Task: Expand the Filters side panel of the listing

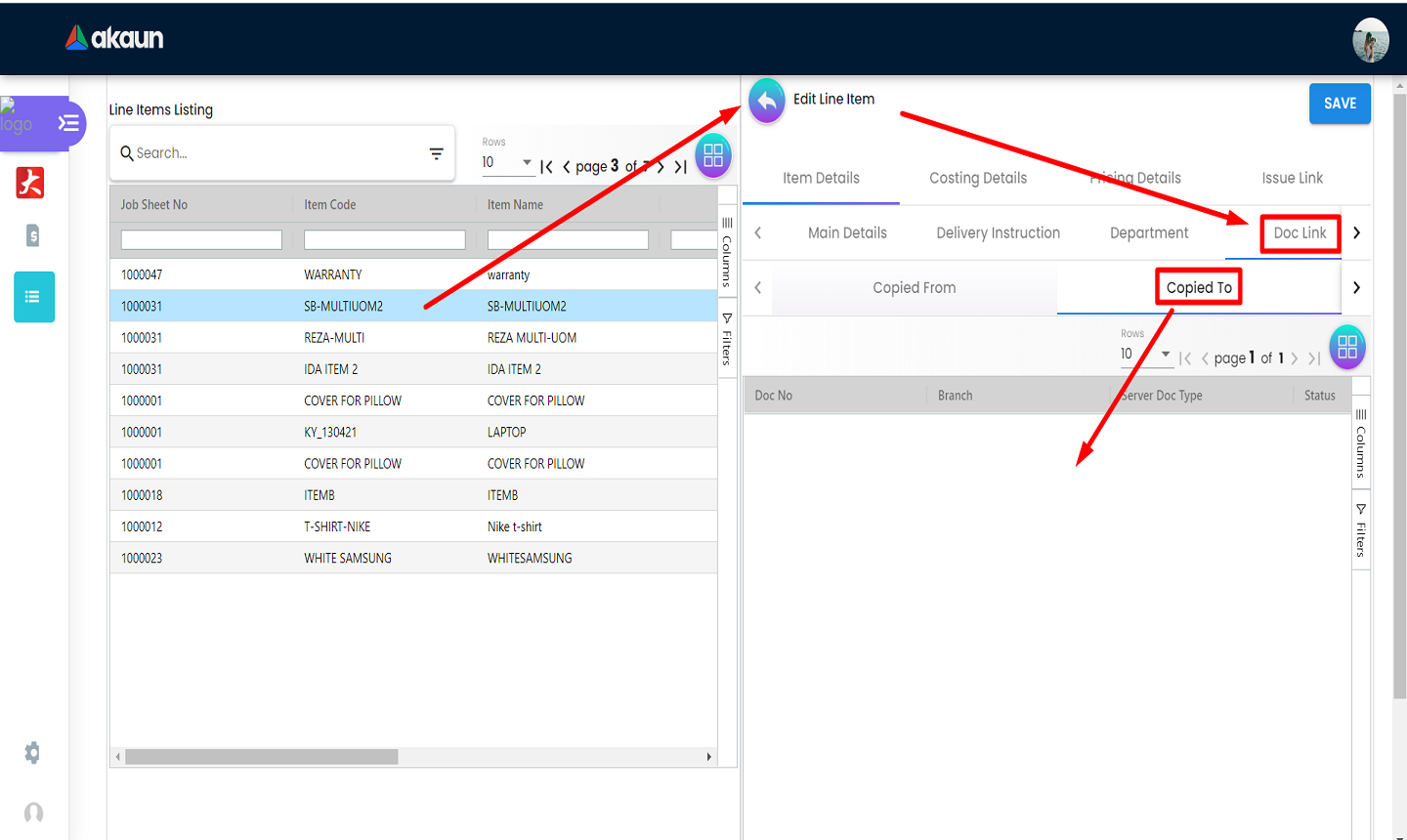Action: coord(727,339)
